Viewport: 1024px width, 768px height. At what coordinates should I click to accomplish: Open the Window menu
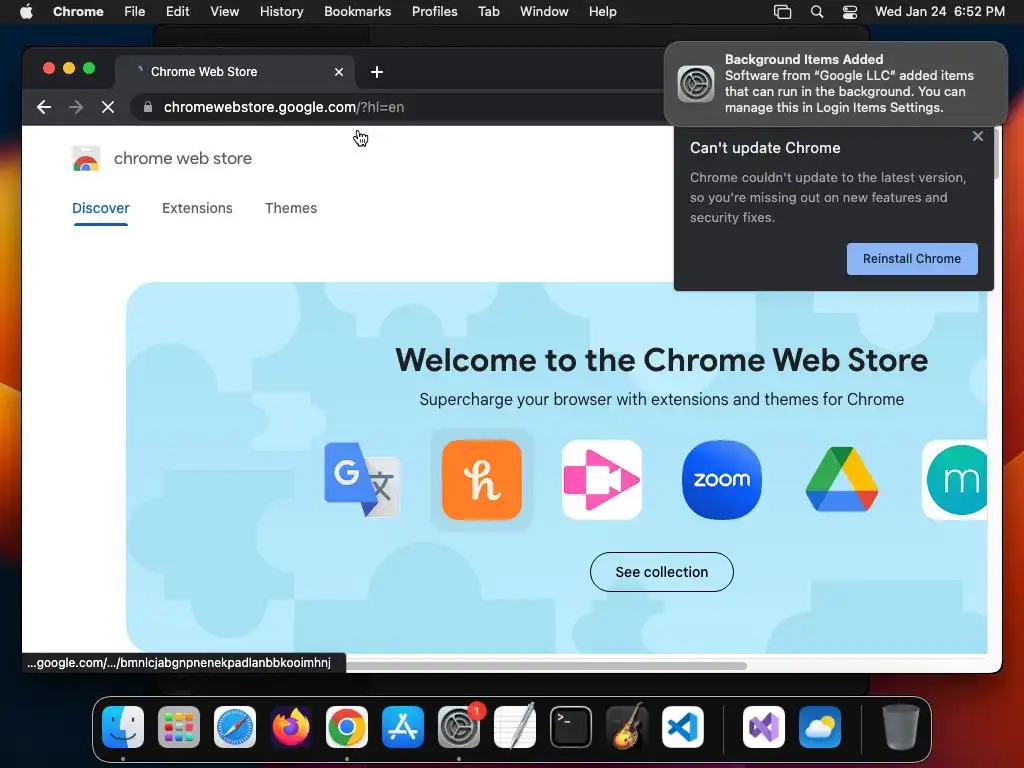tap(544, 12)
